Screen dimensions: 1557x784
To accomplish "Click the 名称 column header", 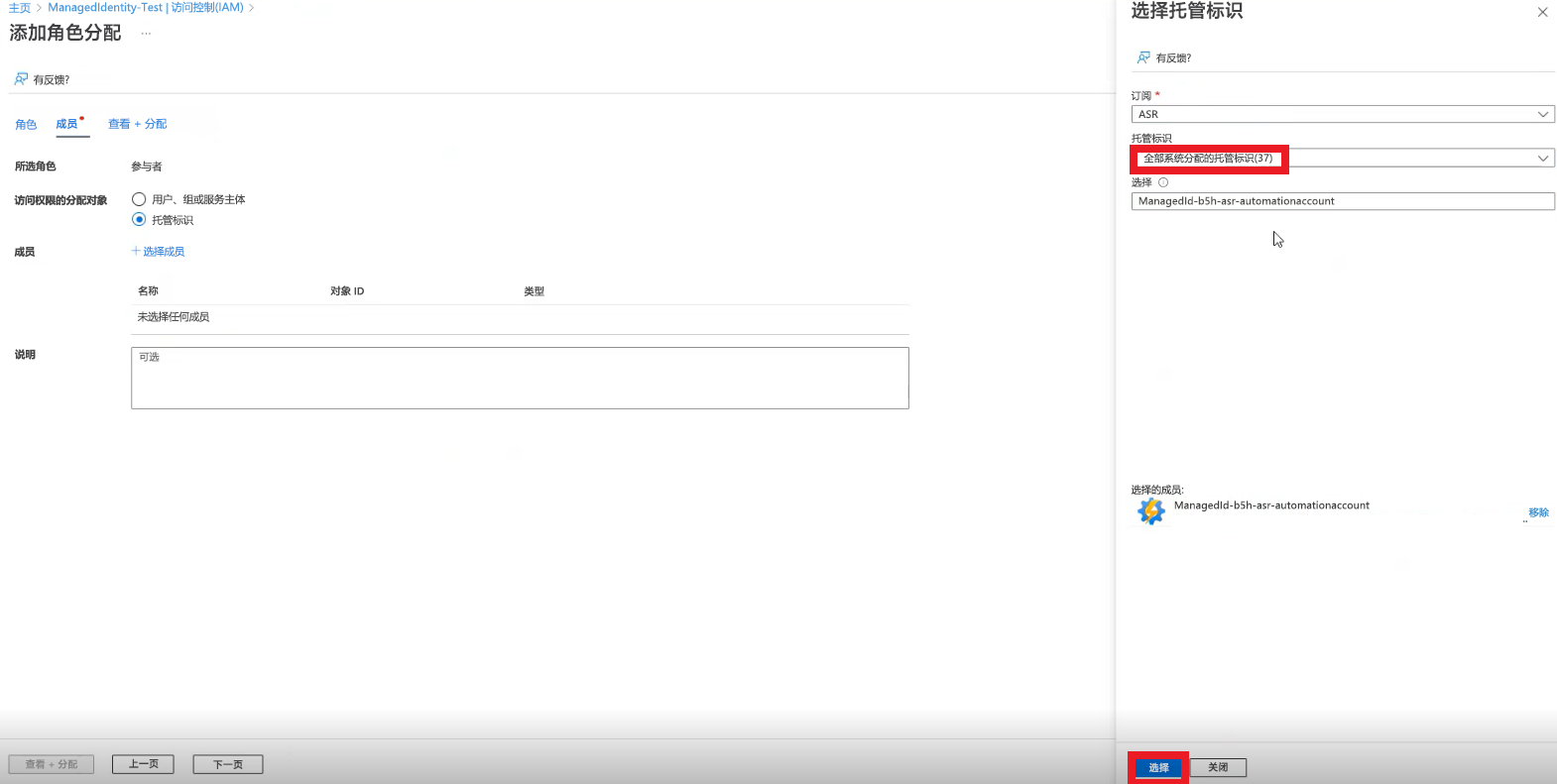I will pyautogui.click(x=148, y=291).
